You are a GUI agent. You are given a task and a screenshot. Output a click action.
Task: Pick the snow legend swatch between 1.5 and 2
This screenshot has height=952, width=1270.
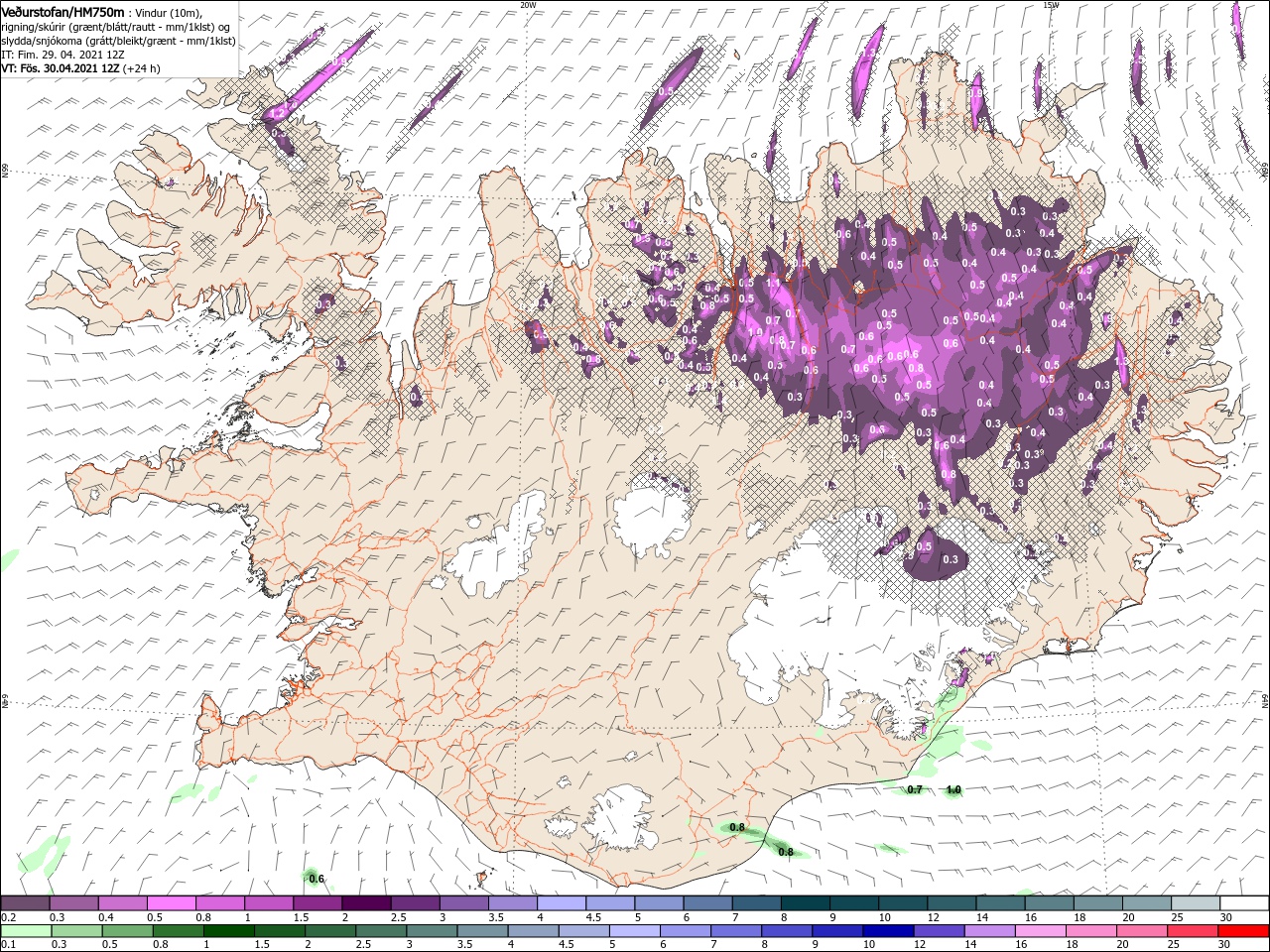(x=317, y=903)
